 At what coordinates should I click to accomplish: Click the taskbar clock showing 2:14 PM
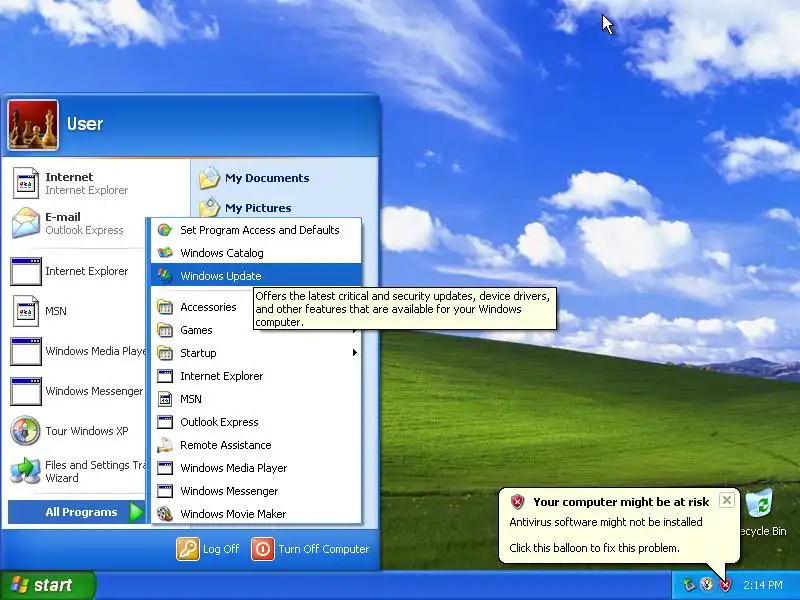762,585
